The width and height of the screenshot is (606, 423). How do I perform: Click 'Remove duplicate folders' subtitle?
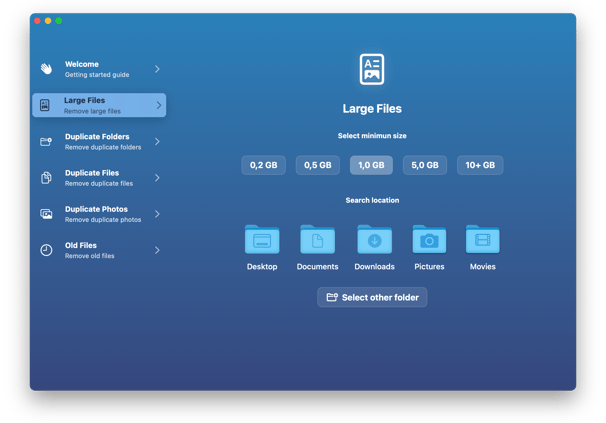[x=103, y=147]
